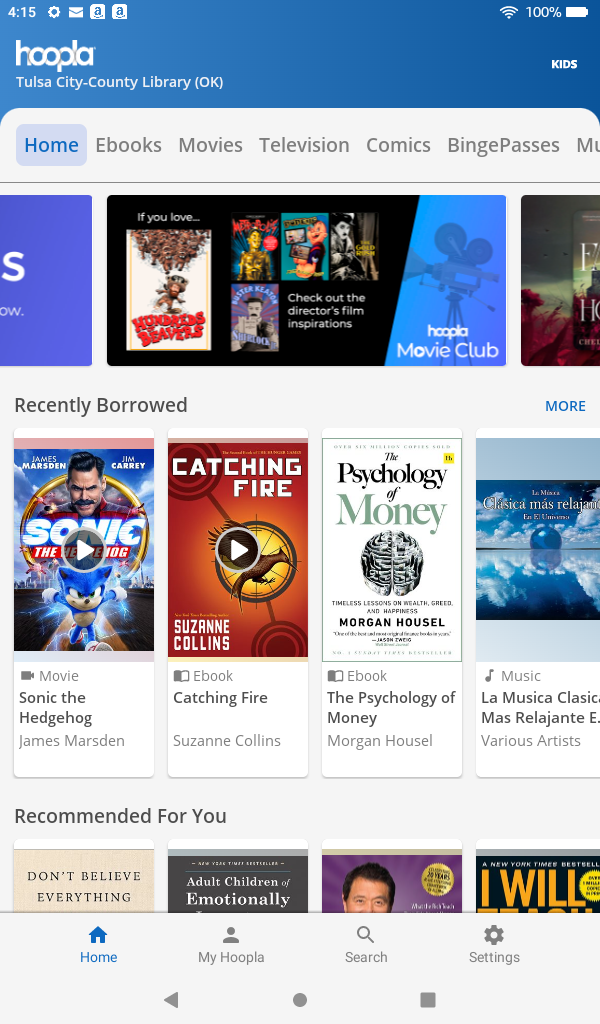
Task: Open the BingePasses tab
Action: 503,145
